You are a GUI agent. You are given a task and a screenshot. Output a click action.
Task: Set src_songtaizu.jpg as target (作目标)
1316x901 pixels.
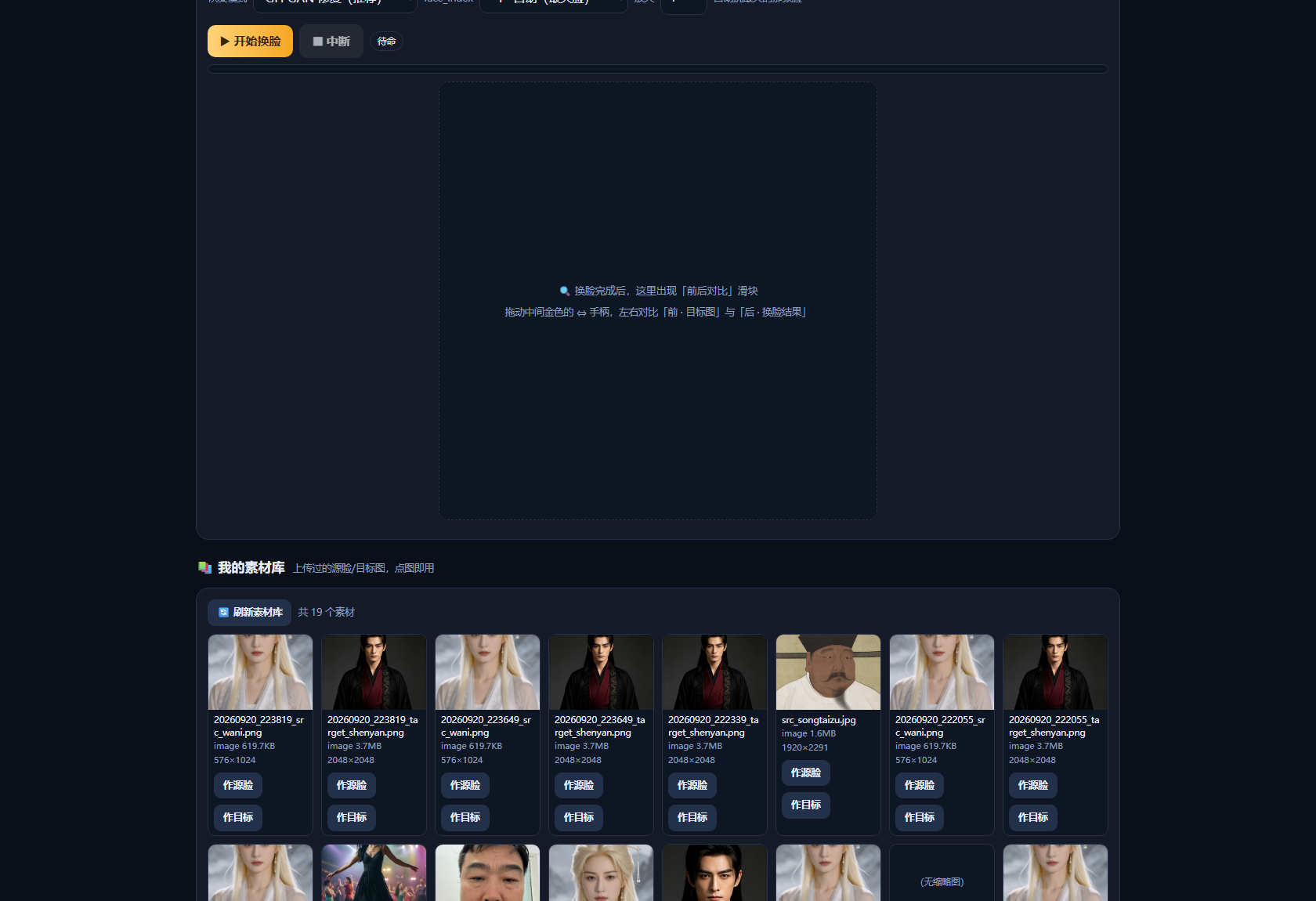pyautogui.click(x=805, y=805)
